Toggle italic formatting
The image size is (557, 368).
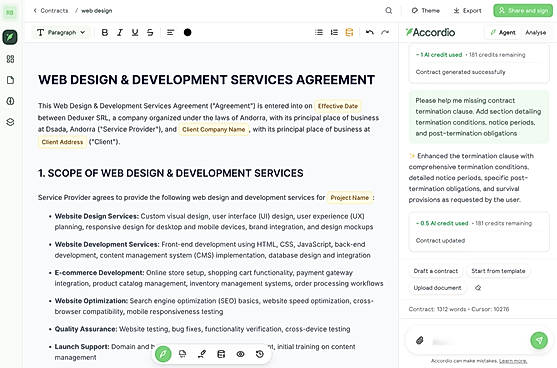tap(120, 33)
